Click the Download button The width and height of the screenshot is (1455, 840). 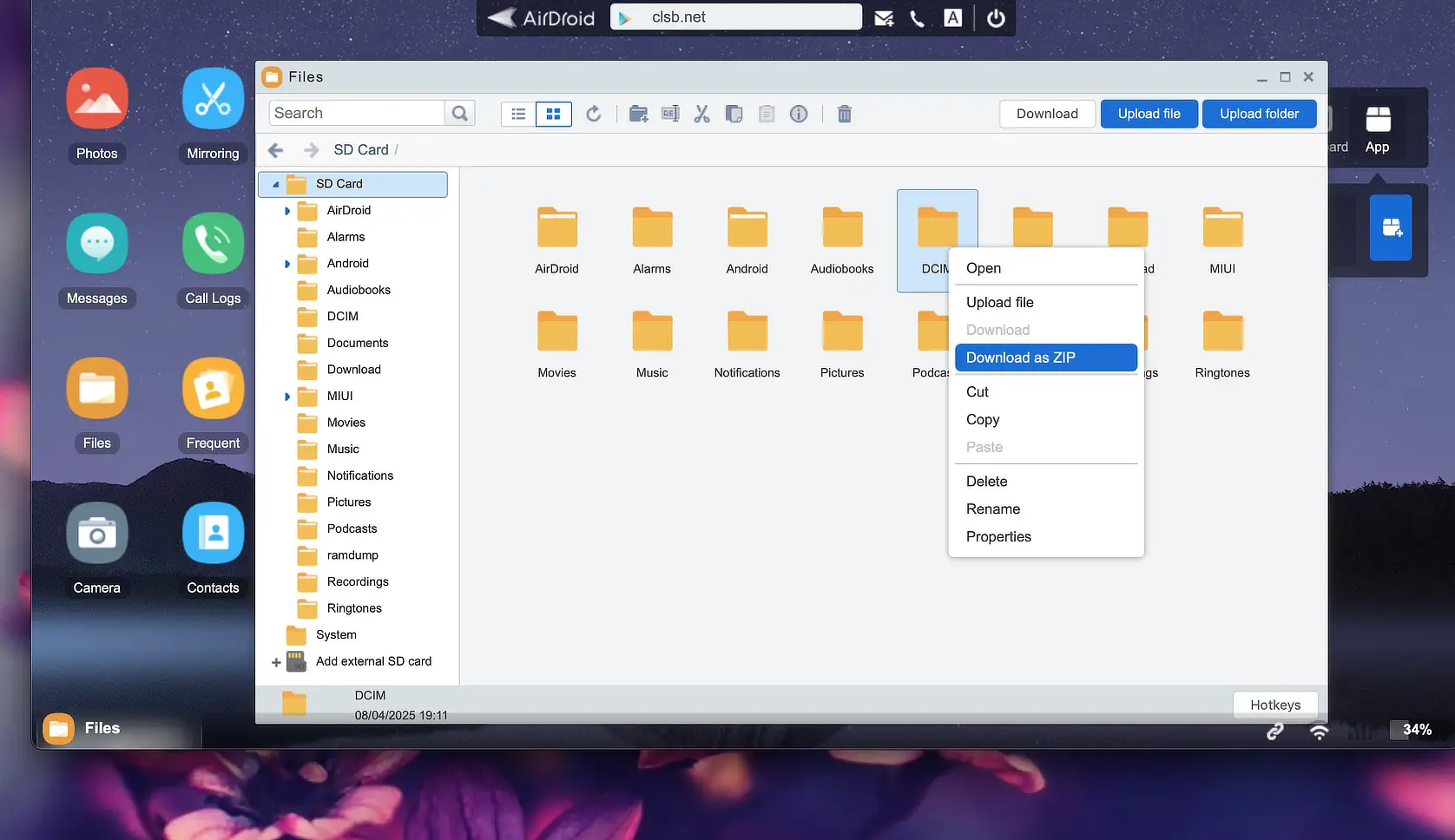(x=1047, y=114)
